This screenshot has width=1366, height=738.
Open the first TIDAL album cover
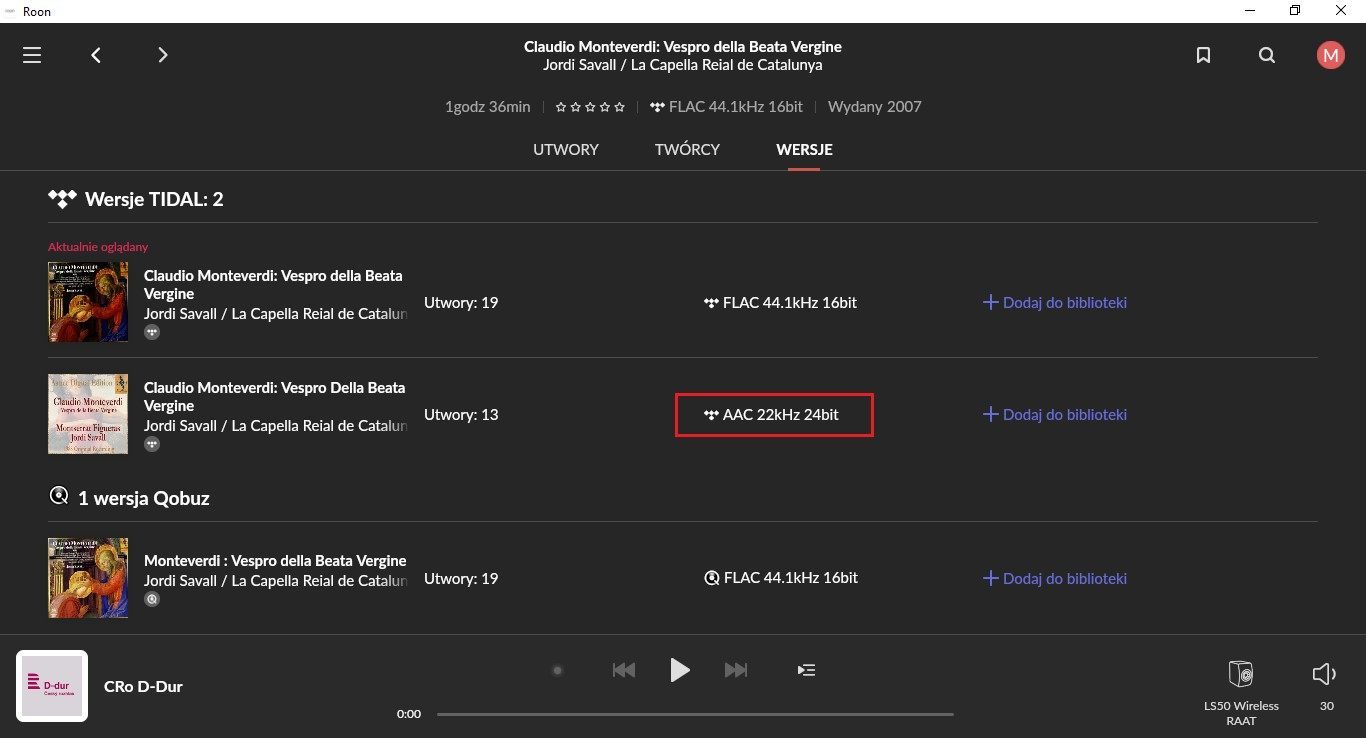pyautogui.click(x=88, y=302)
